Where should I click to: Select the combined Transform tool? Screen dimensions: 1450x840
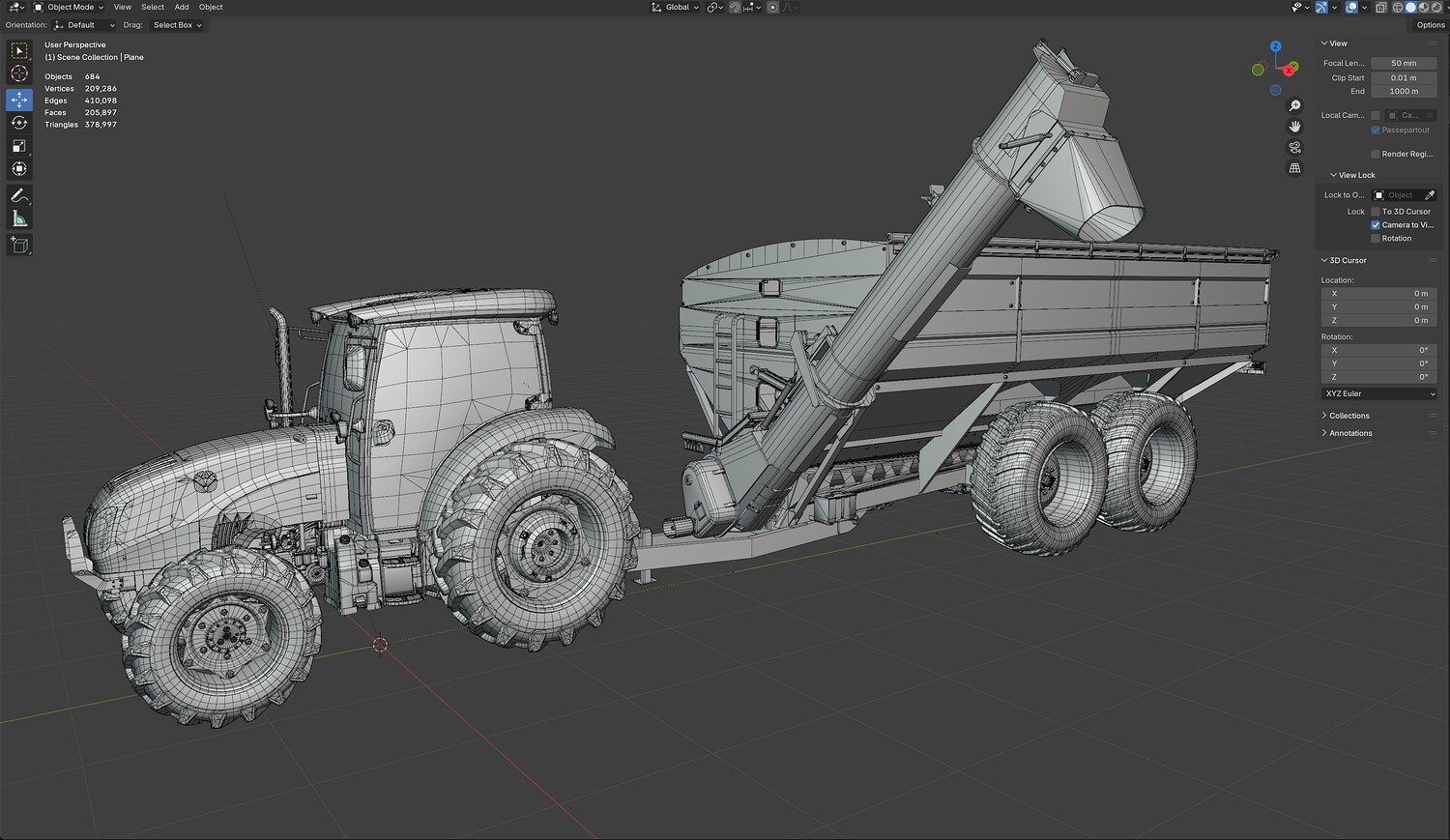[x=19, y=169]
